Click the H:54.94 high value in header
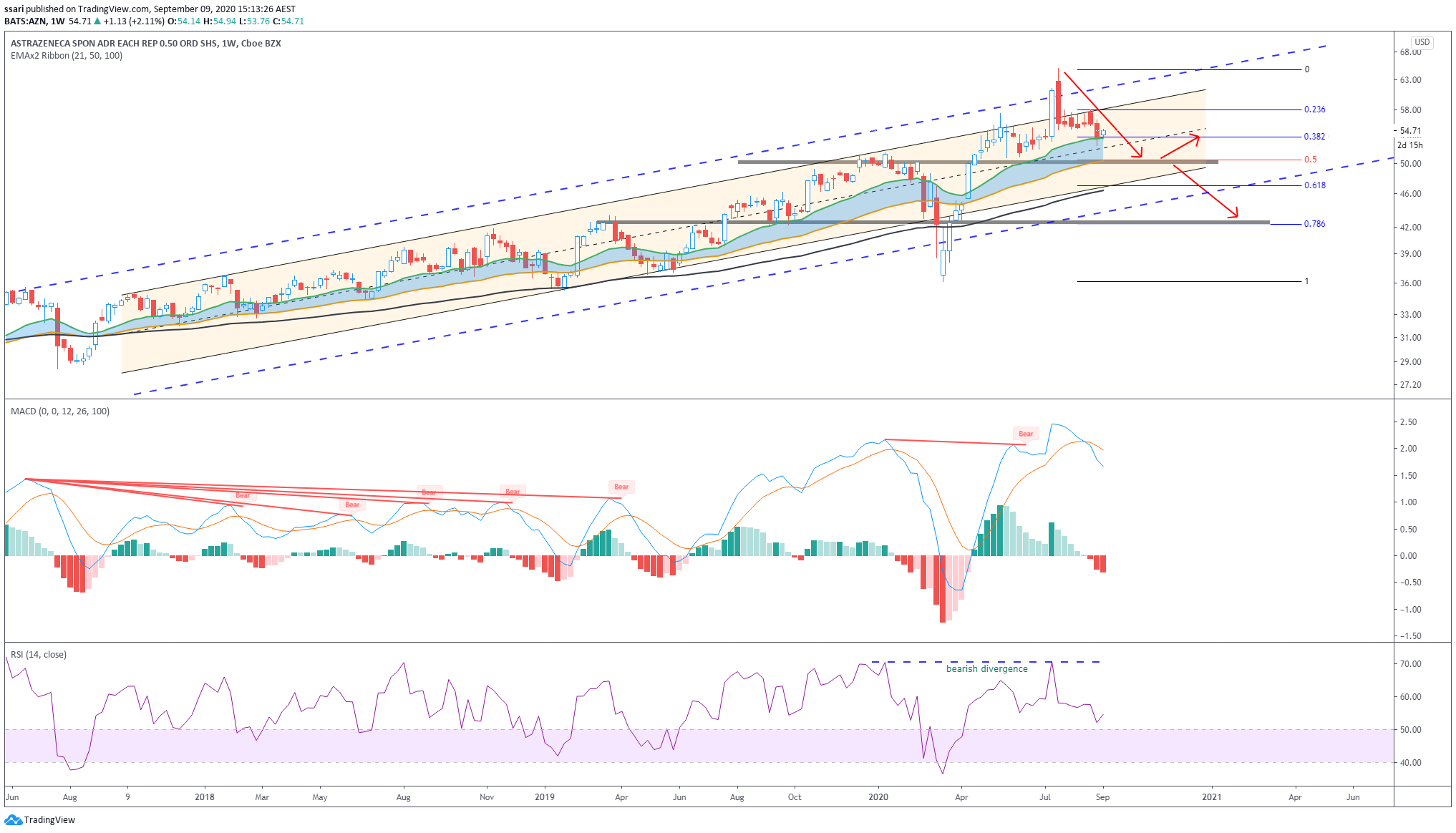Image resolution: width=1456 pixels, height=833 pixels. (x=220, y=21)
